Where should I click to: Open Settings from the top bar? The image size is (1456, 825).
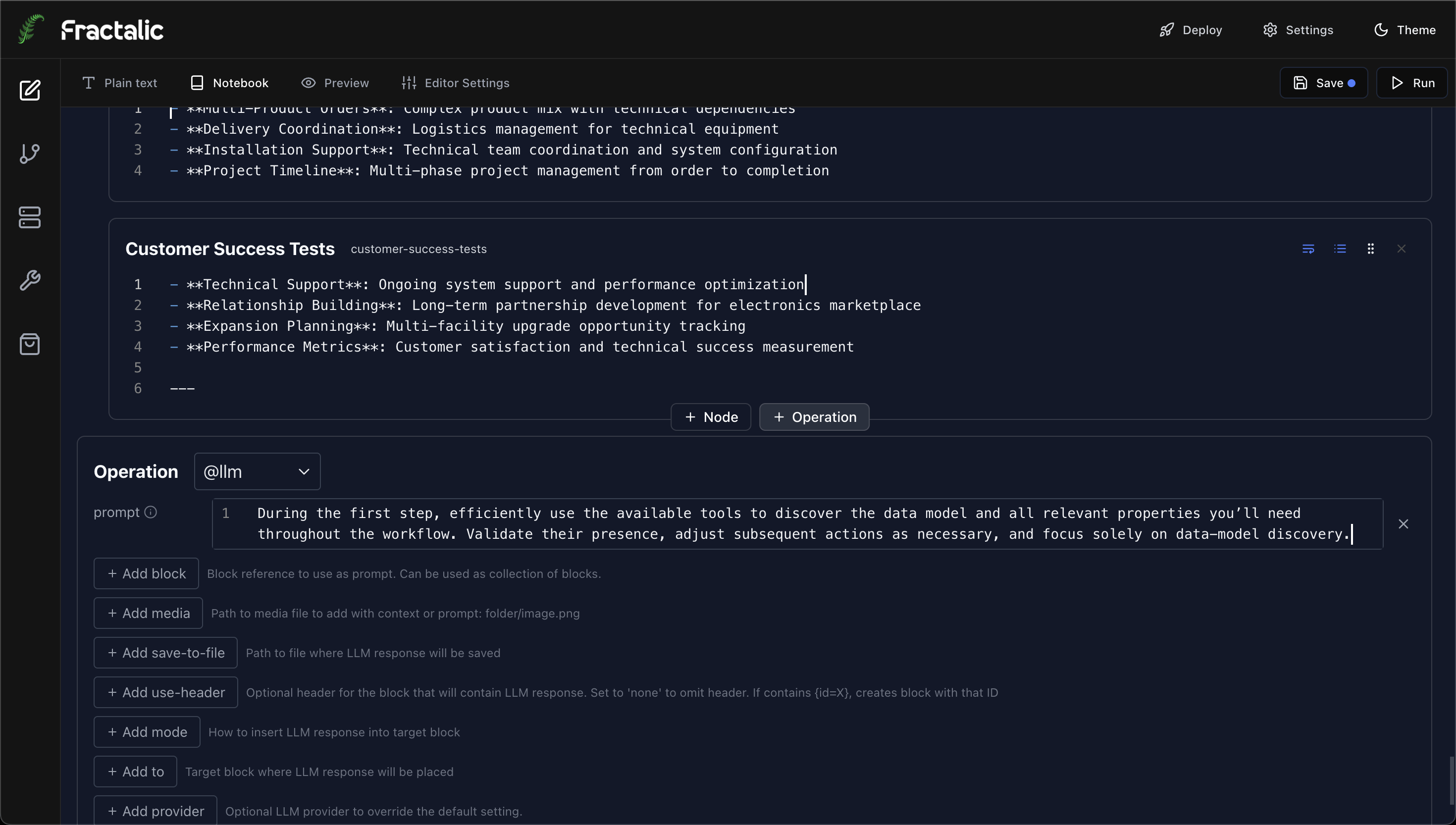coord(1298,30)
